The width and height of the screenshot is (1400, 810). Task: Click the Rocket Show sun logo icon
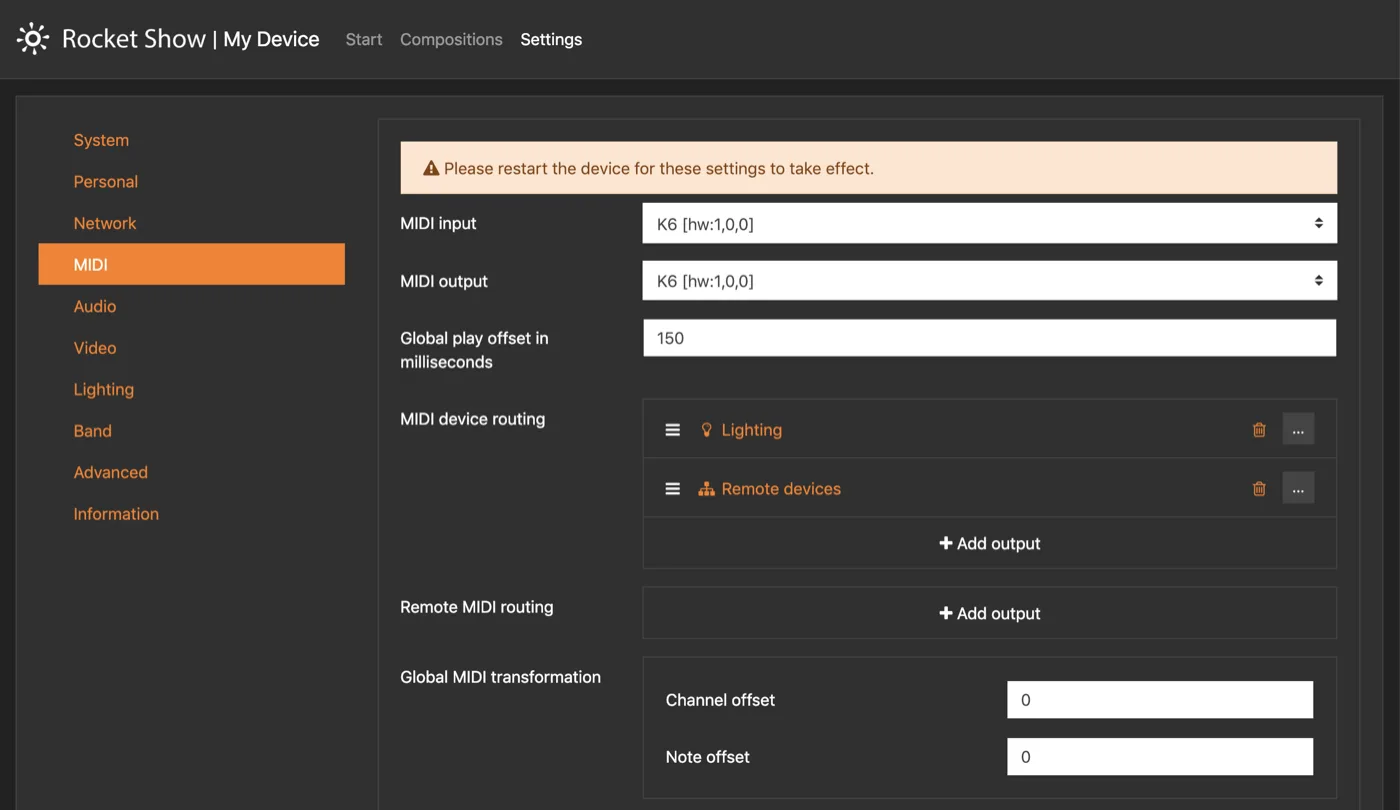point(33,39)
